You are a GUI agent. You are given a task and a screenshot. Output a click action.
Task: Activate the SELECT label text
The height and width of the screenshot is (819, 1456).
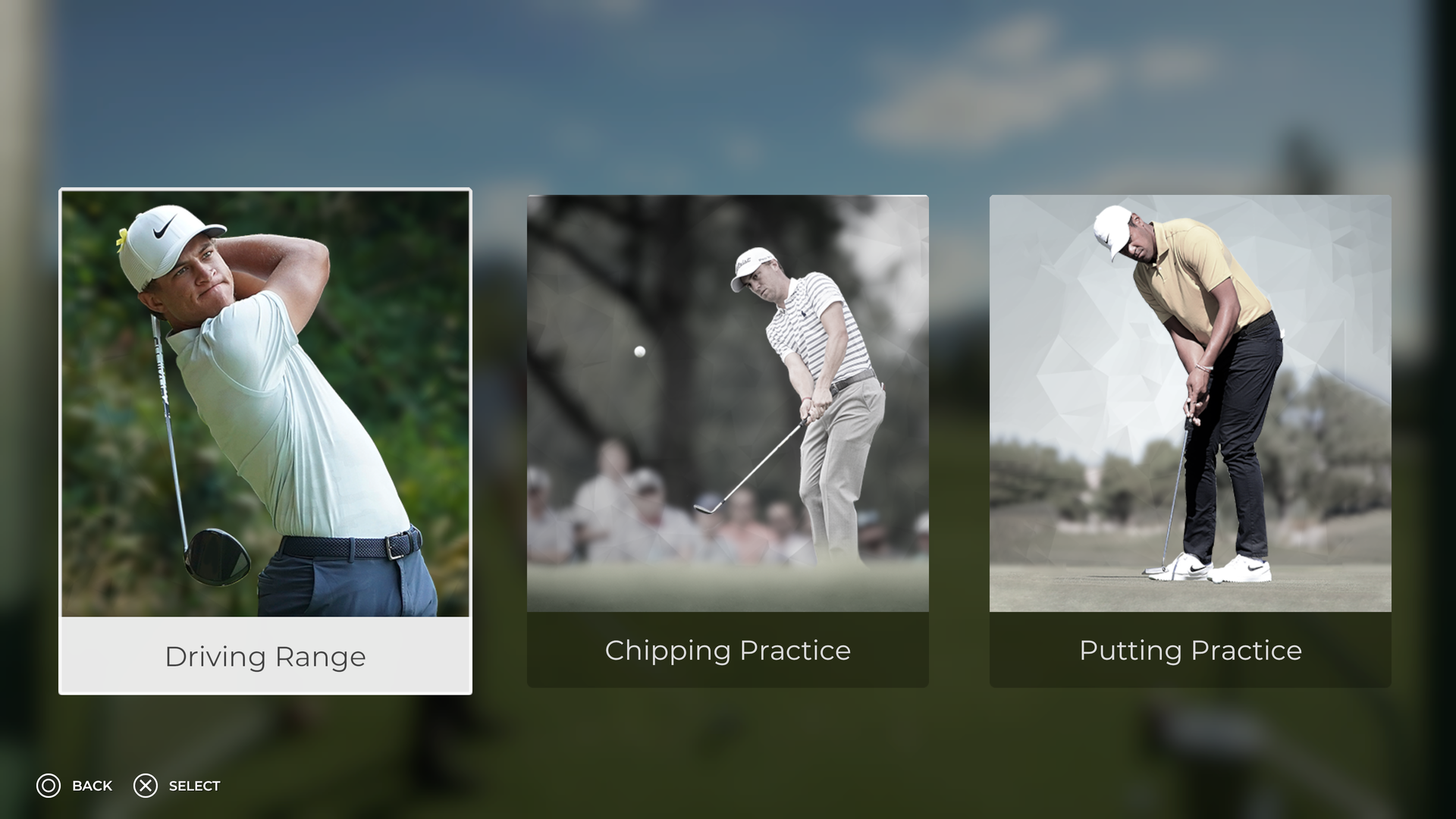[x=194, y=786]
